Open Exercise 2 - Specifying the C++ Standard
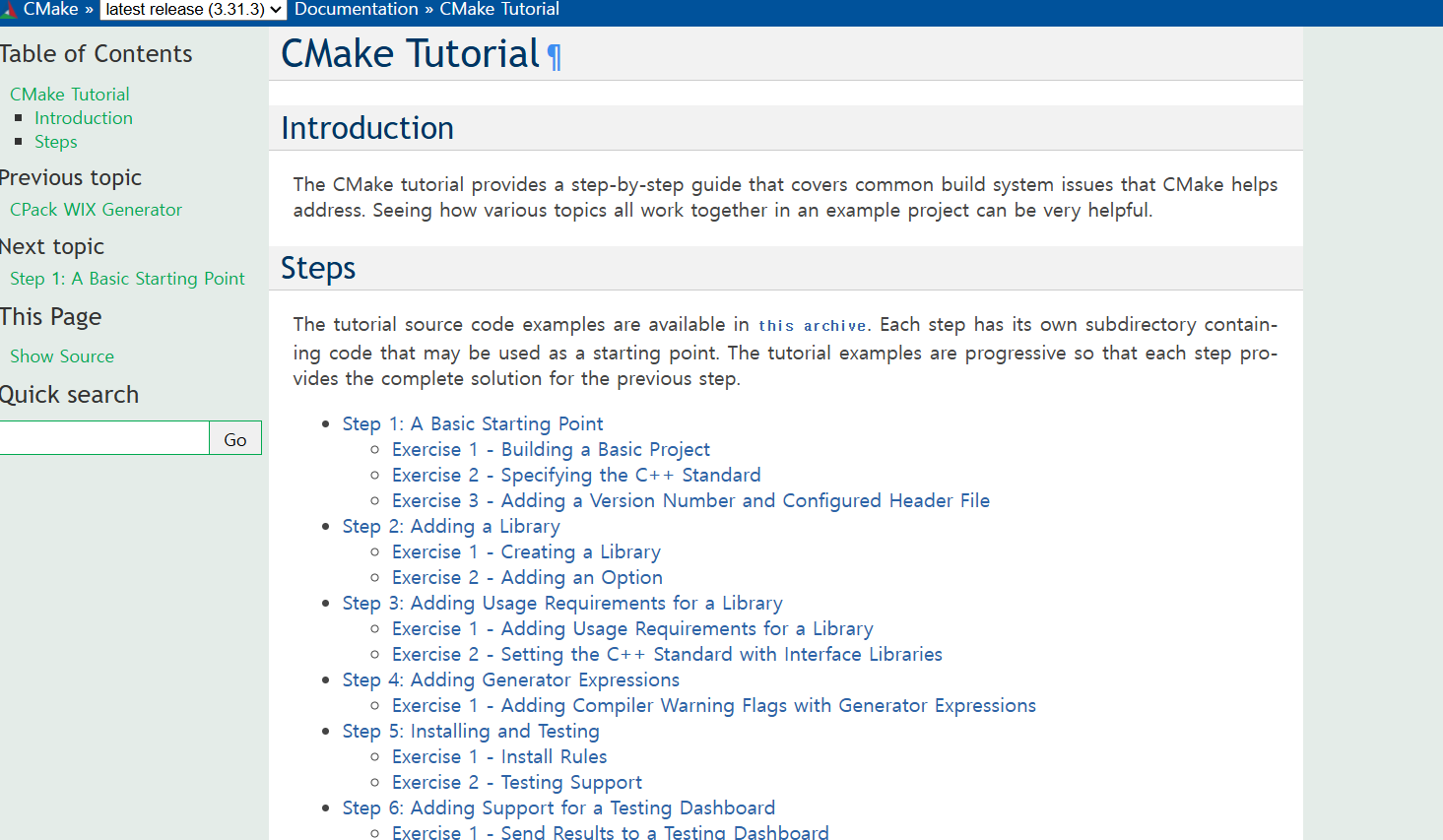Viewport: 1443px width, 840px height. coord(576,476)
